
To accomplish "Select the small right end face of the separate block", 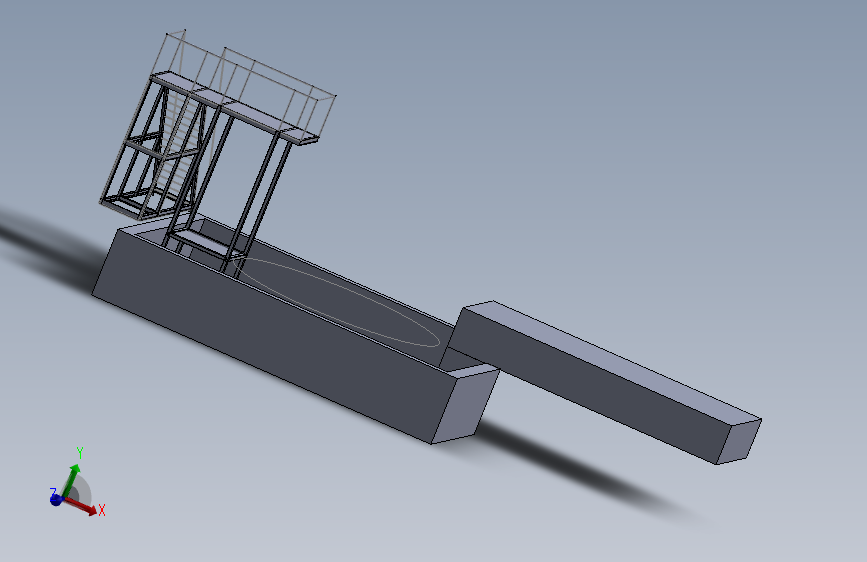I will pyautogui.click(x=739, y=442).
